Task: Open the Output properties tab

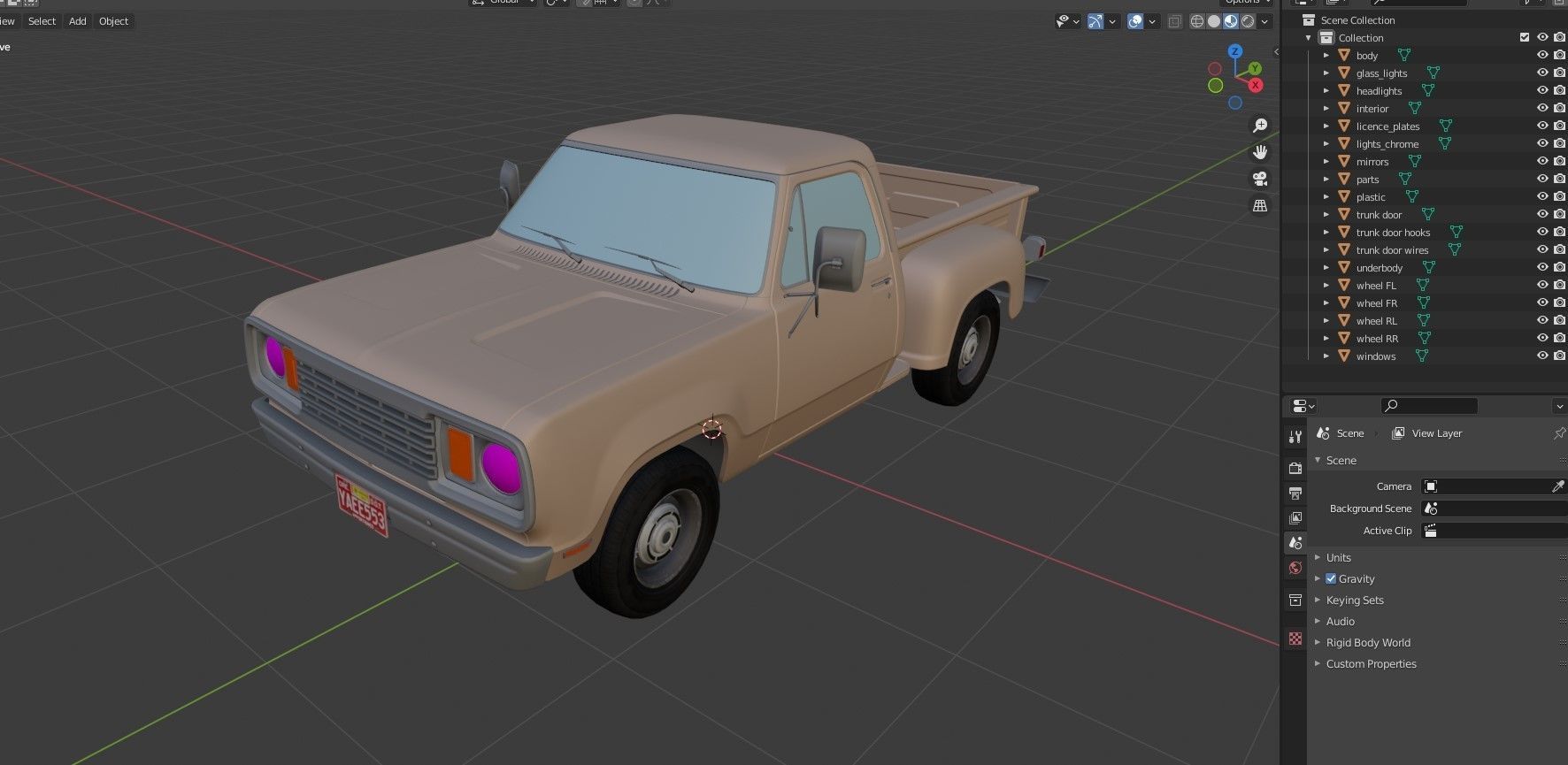Action: point(1295,493)
